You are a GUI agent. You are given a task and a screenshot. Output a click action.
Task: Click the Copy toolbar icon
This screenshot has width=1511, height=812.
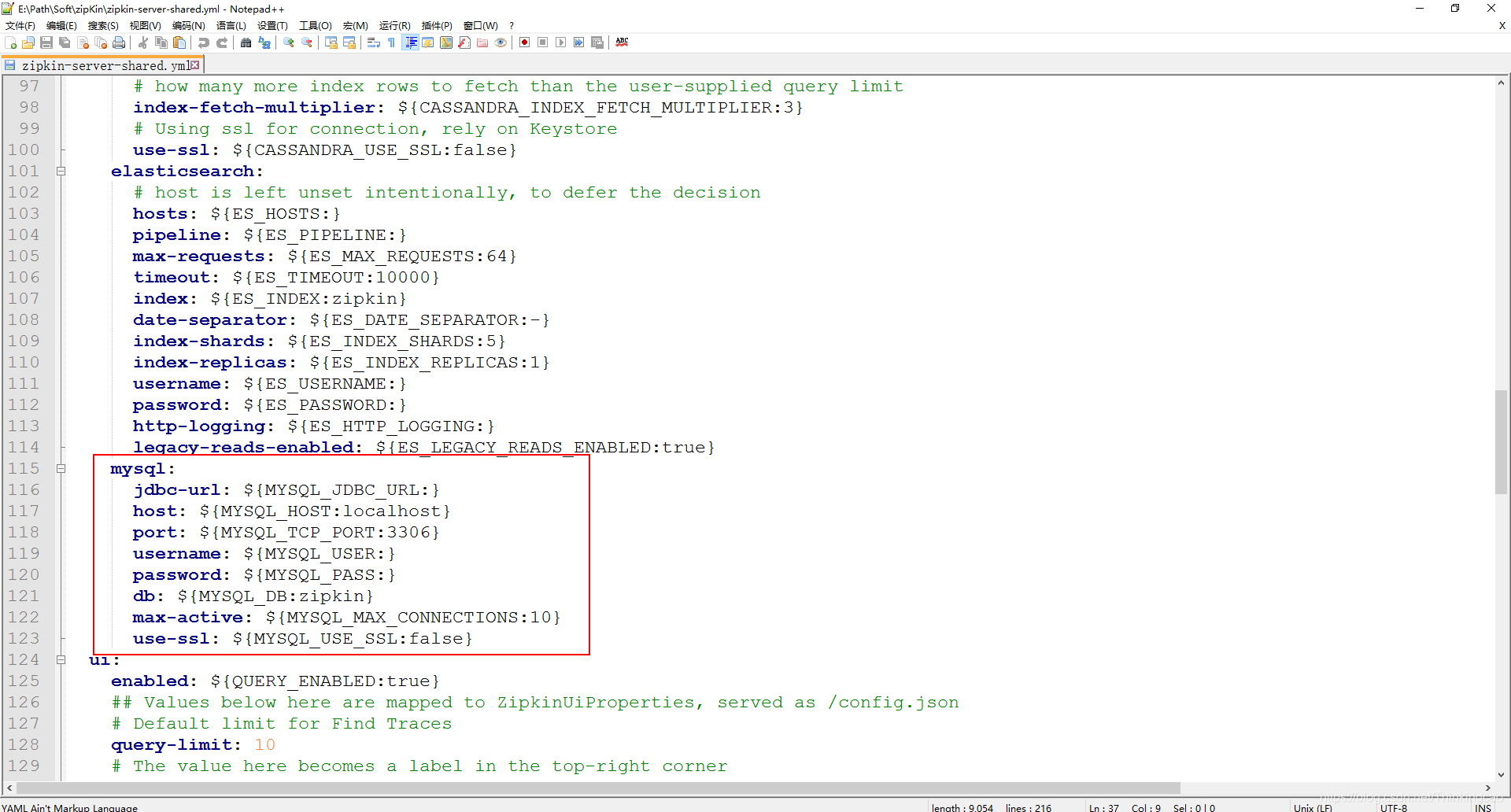click(x=161, y=42)
